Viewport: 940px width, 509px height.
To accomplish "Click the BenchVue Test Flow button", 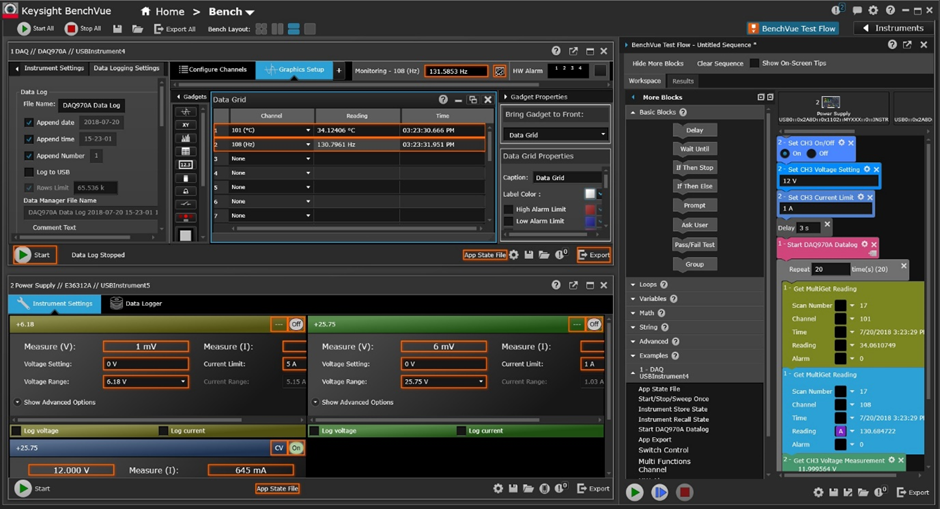I will point(792,28).
